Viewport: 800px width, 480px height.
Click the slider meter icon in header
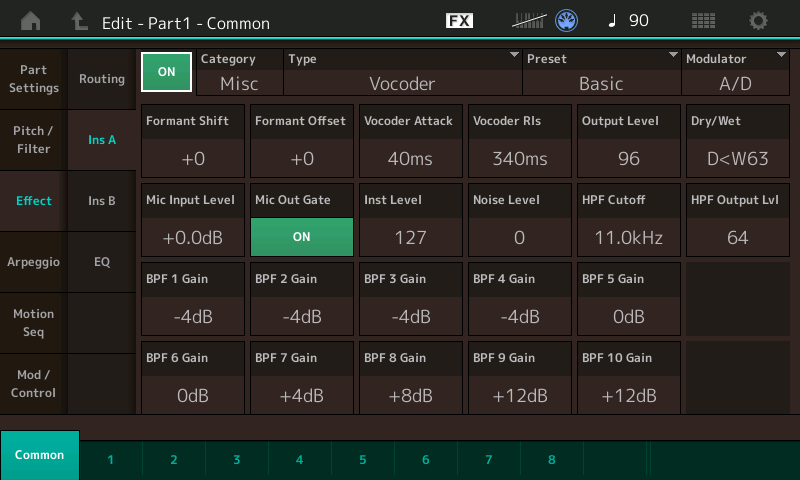point(530,20)
